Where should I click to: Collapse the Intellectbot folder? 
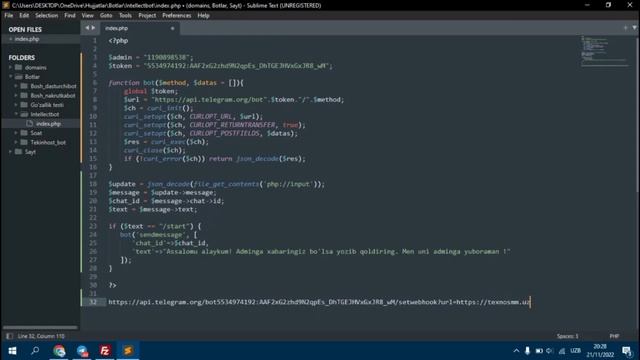click(x=16, y=114)
